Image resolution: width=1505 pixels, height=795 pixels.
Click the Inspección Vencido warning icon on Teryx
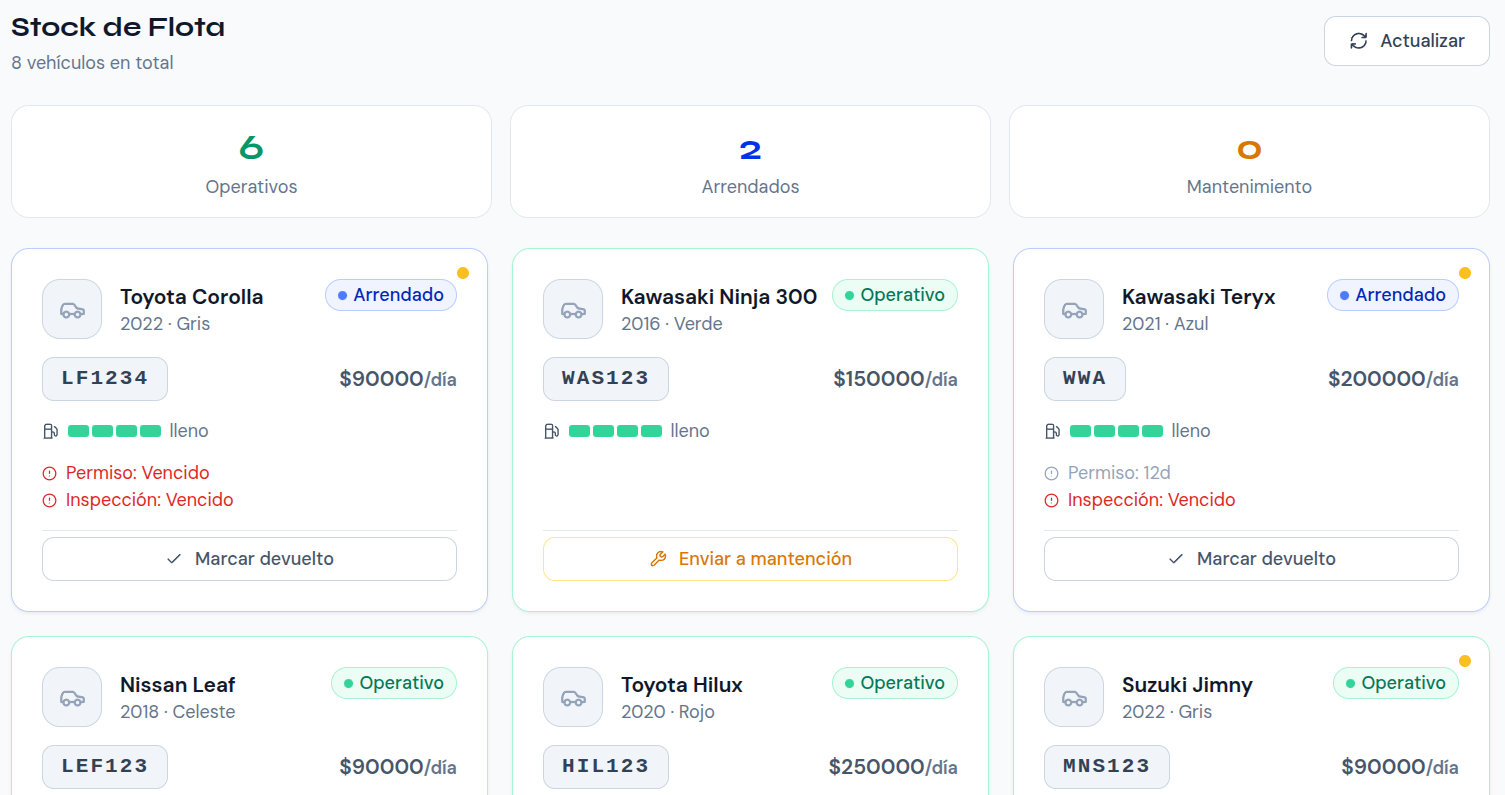click(x=1051, y=500)
